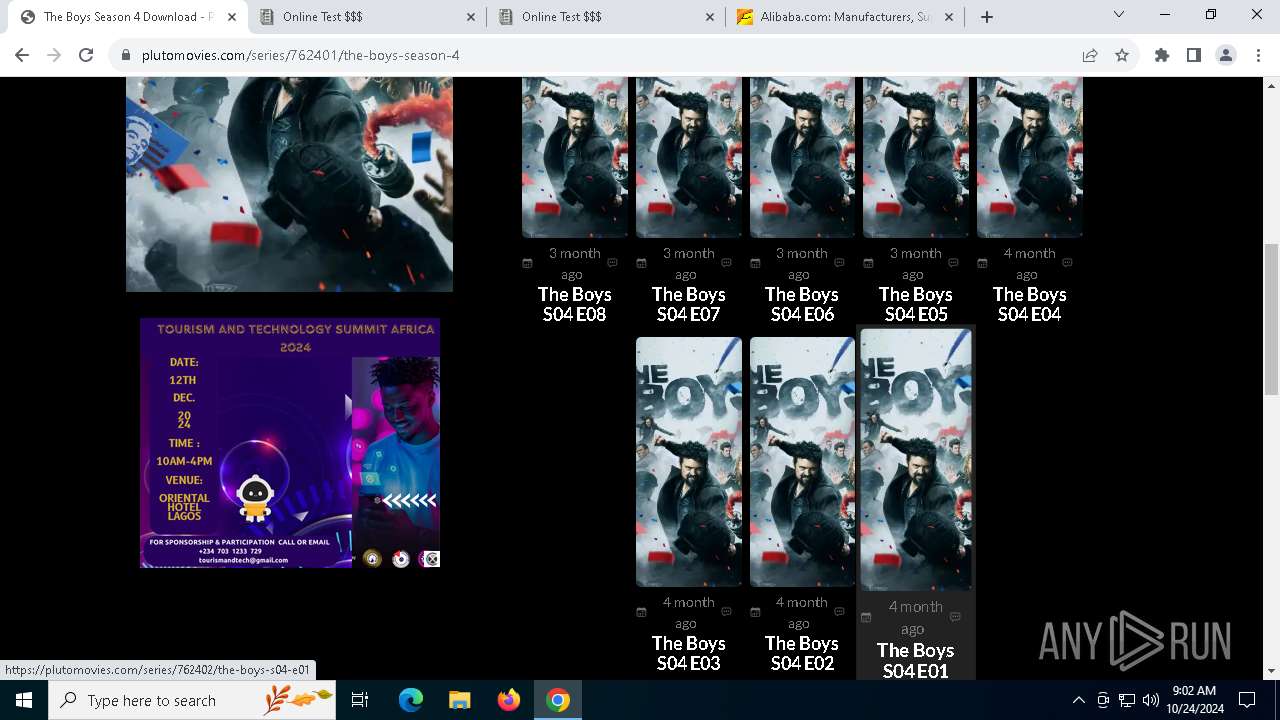Click the forward navigation arrow
This screenshot has height=720, width=1280.
(54, 55)
